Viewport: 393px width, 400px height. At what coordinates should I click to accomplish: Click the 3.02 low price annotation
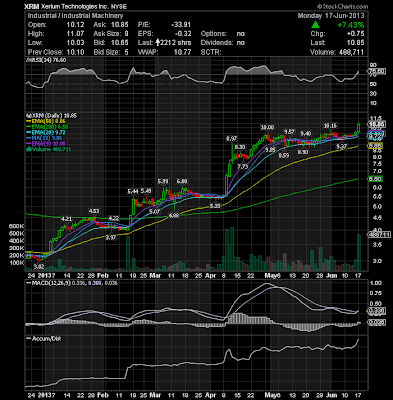pos(39,267)
